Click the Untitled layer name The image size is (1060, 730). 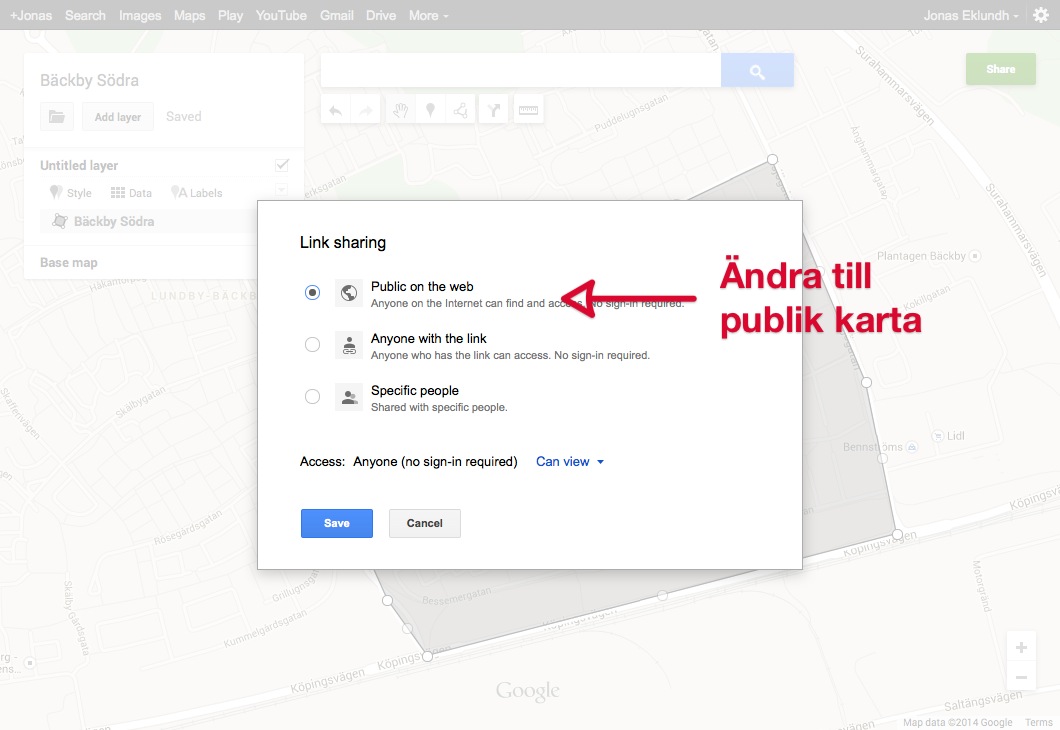click(79, 166)
